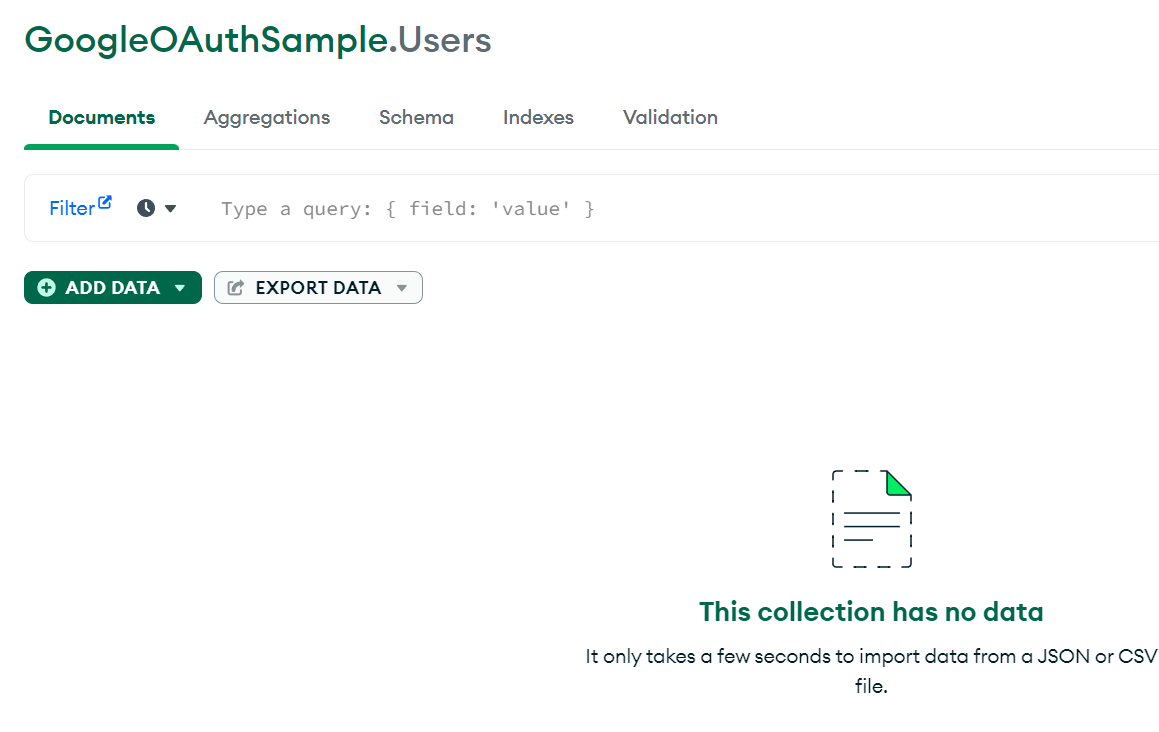This screenshot has height=732, width=1159.
Task: Click the ADD DATA button
Action: [x=112, y=288]
